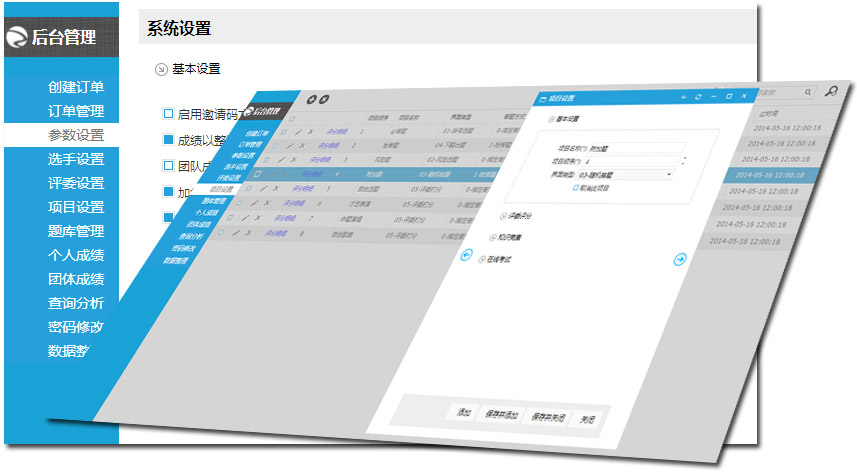The height and width of the screenshot is (475, 857).
Task: Expand the 知识竞赛 section in dialog
Action: 492,238
